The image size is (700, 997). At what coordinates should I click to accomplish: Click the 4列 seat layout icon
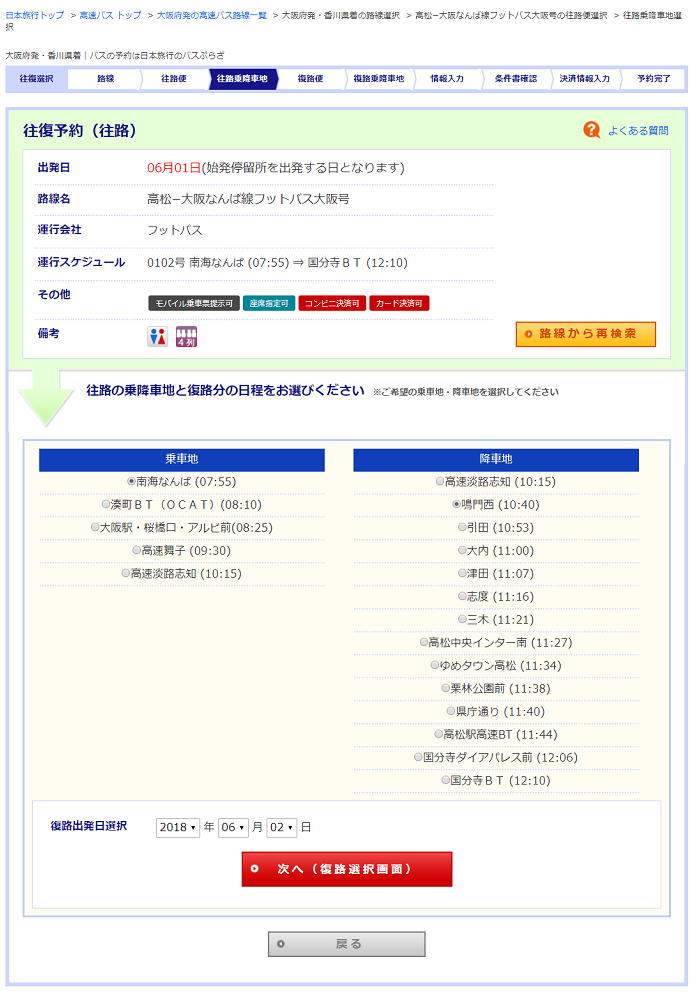click(186, 337)
